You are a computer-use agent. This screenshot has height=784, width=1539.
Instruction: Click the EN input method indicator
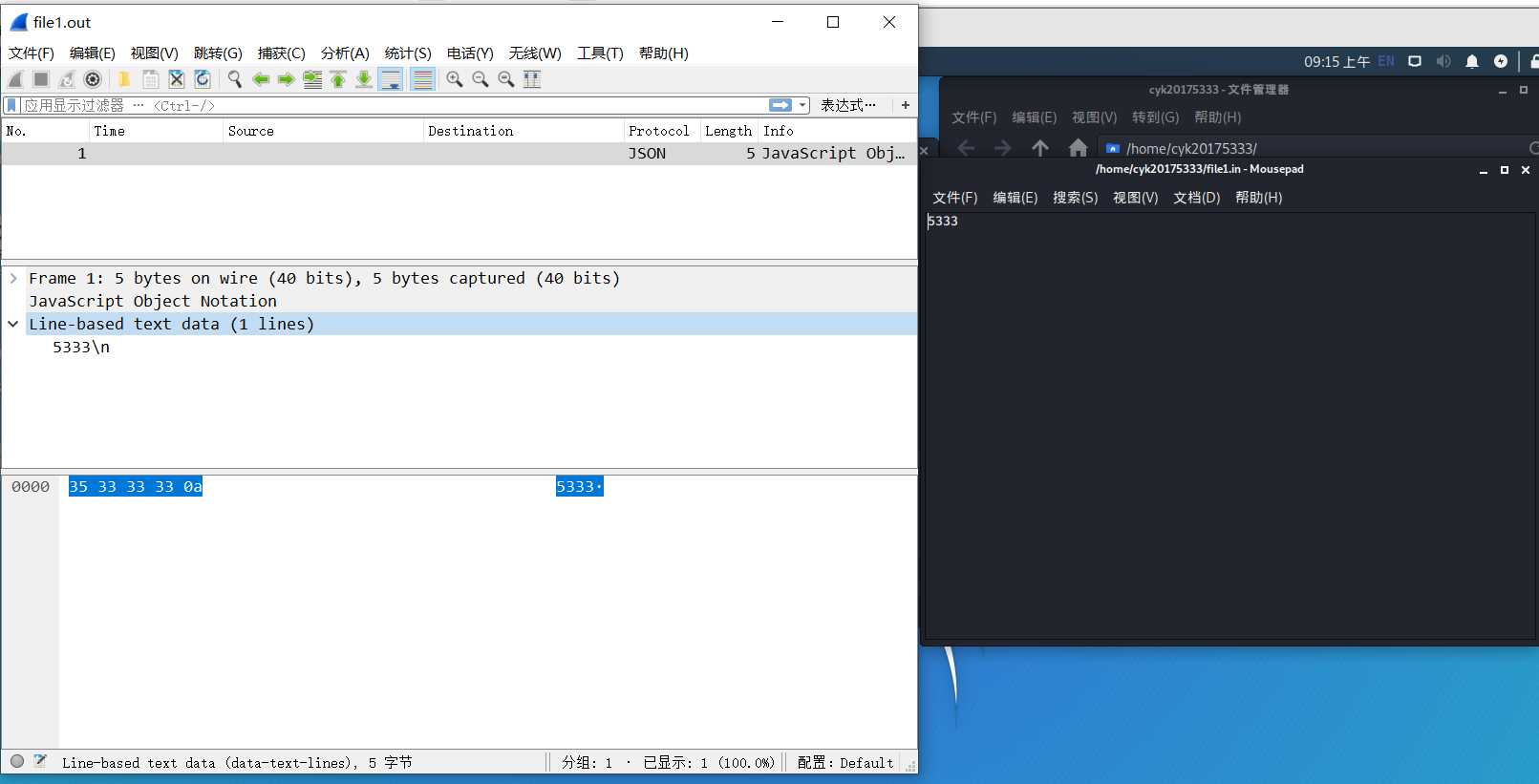(1386, 61)
